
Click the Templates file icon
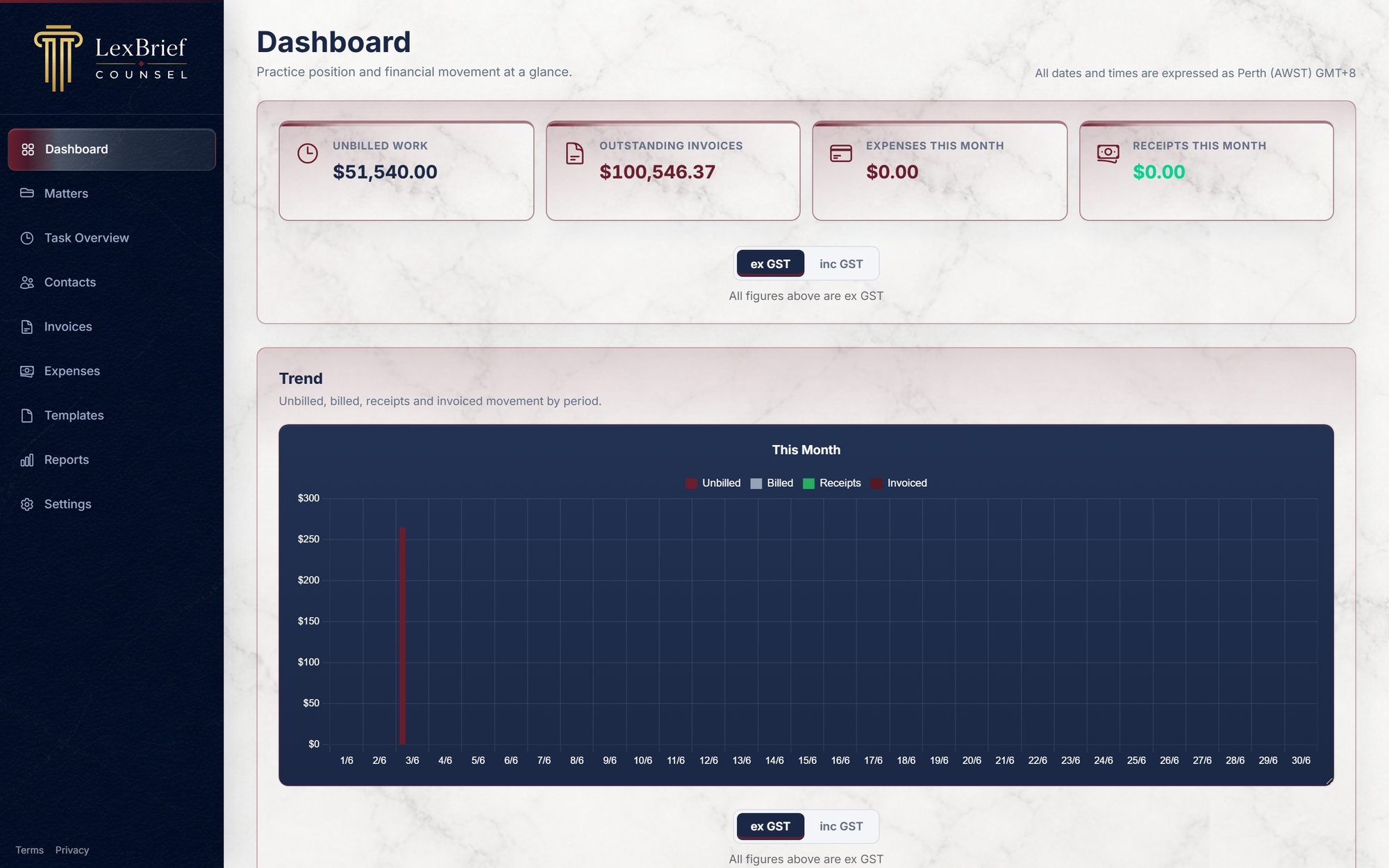(x=27, y=416)
